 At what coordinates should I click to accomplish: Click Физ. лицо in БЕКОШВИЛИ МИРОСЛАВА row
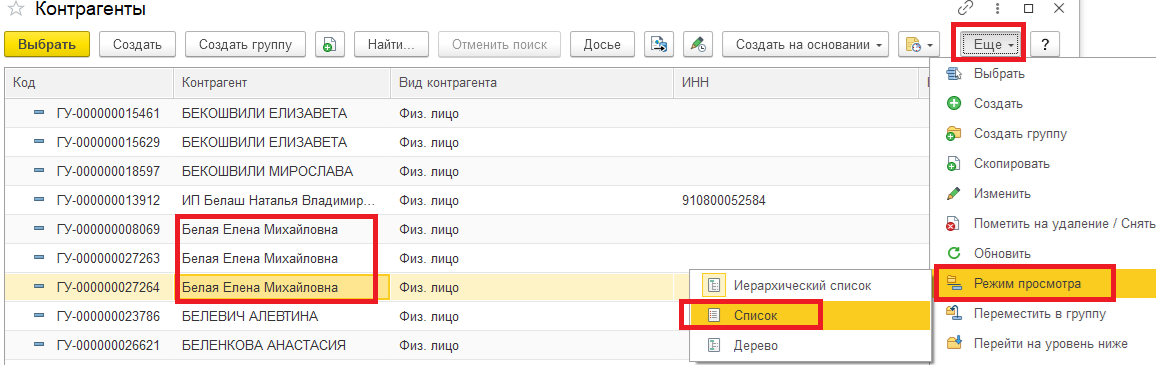[x=429, y=171]
